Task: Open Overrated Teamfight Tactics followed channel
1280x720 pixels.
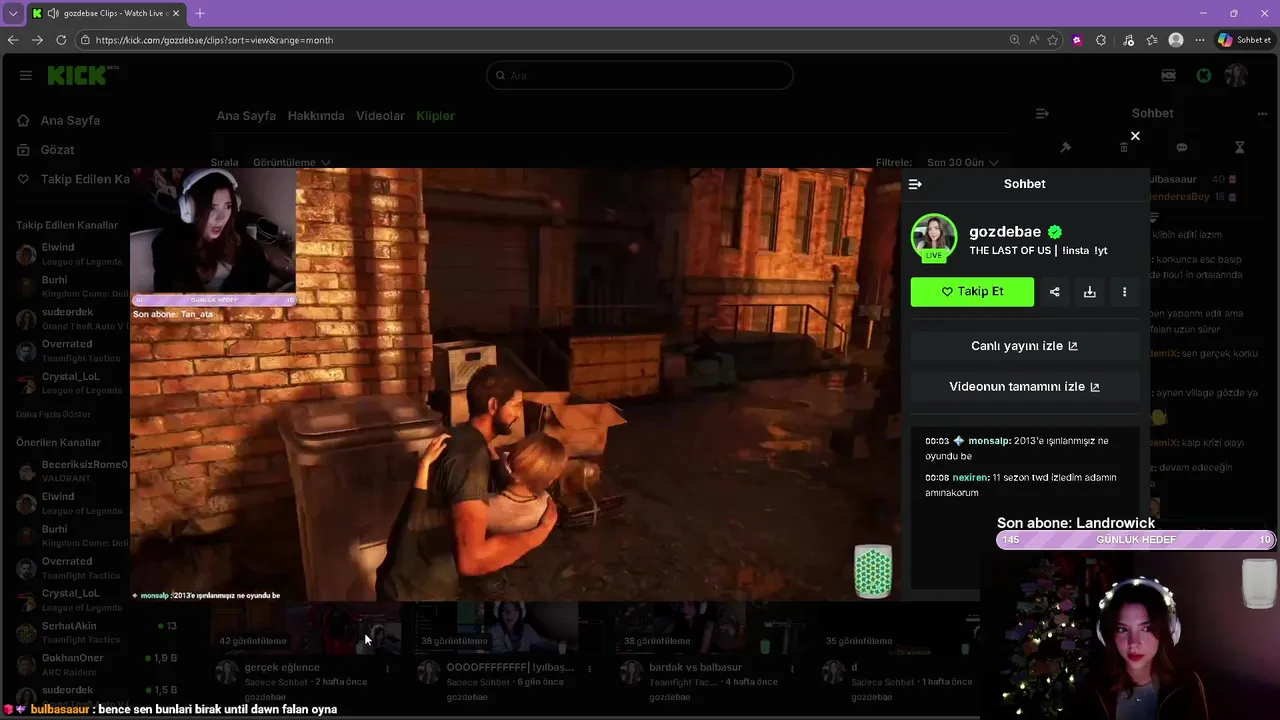Action: click(72, 351)
